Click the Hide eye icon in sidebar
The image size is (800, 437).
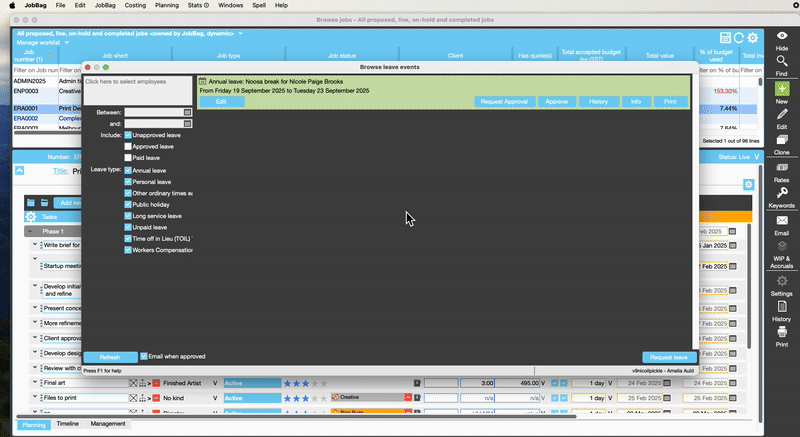pyautogui.click(x=782, y=36)
